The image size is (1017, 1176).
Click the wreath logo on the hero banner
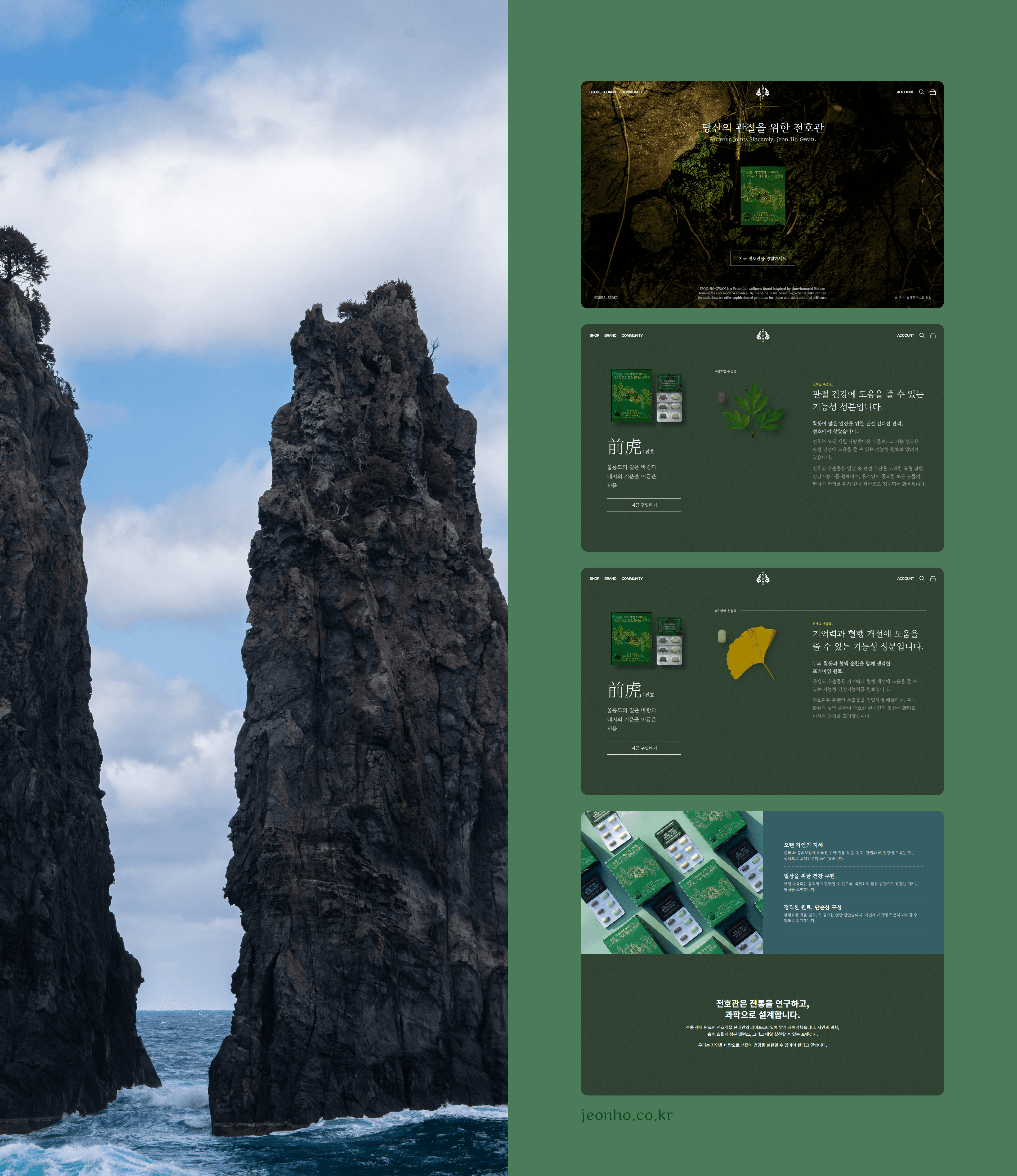coord(763,92)
